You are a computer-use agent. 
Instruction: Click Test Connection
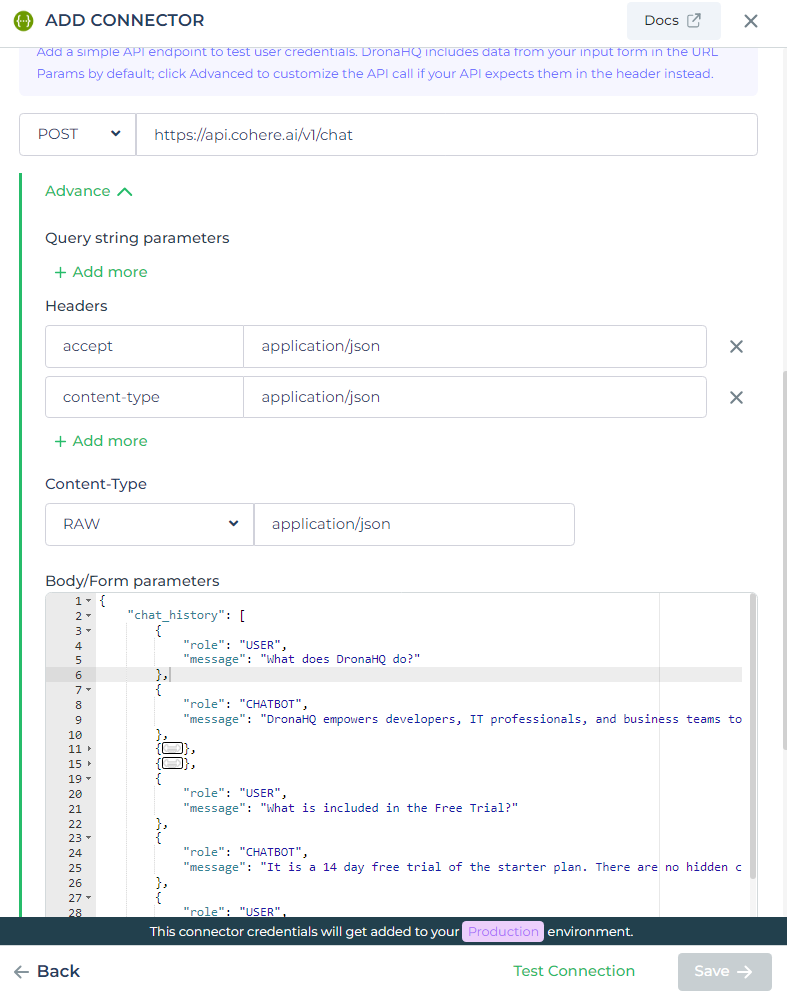(574, 971)
